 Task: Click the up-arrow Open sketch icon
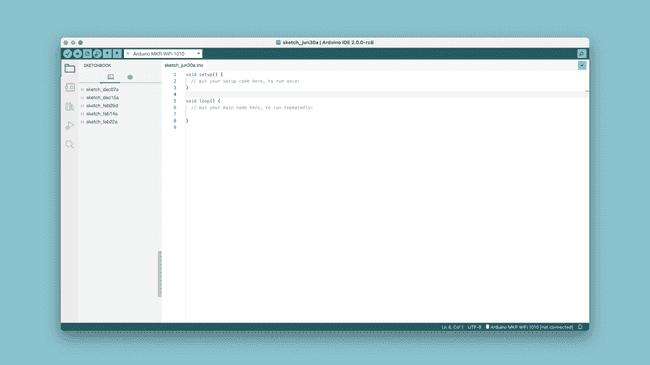click(107, 54)
